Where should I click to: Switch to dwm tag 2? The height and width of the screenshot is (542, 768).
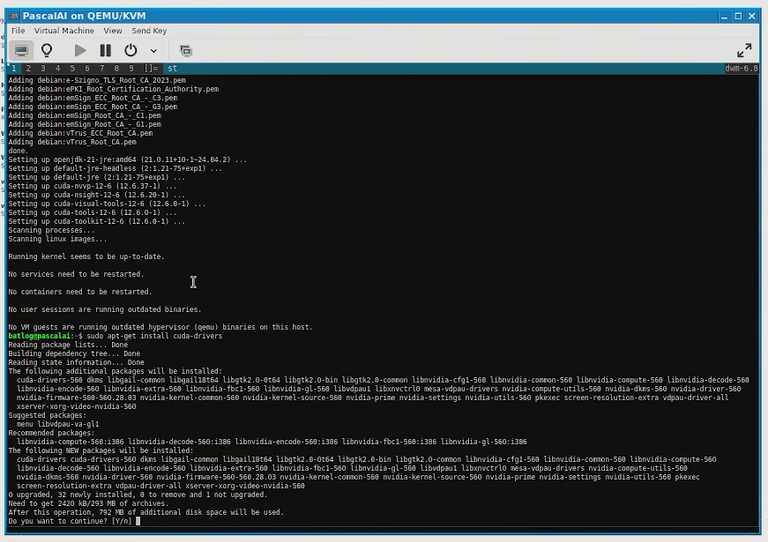[28, 69]
